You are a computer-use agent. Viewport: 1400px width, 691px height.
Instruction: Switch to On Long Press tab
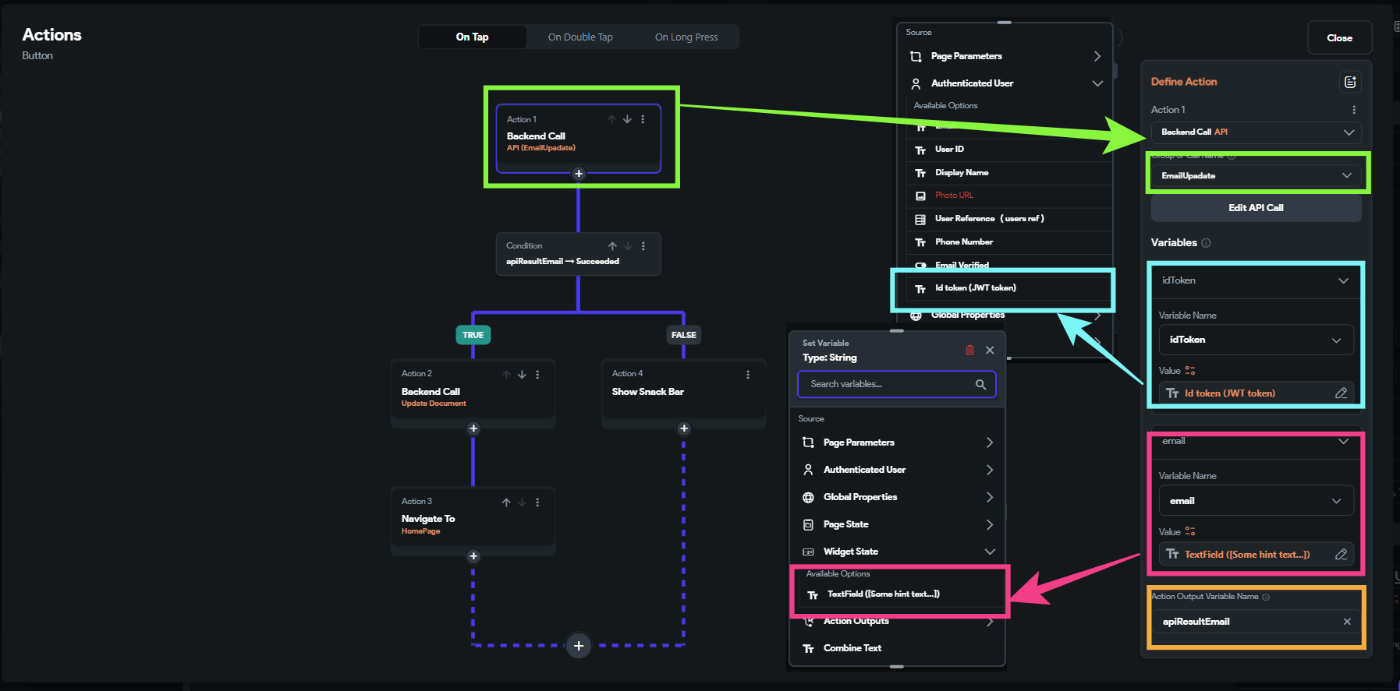[x=686, y=37]
